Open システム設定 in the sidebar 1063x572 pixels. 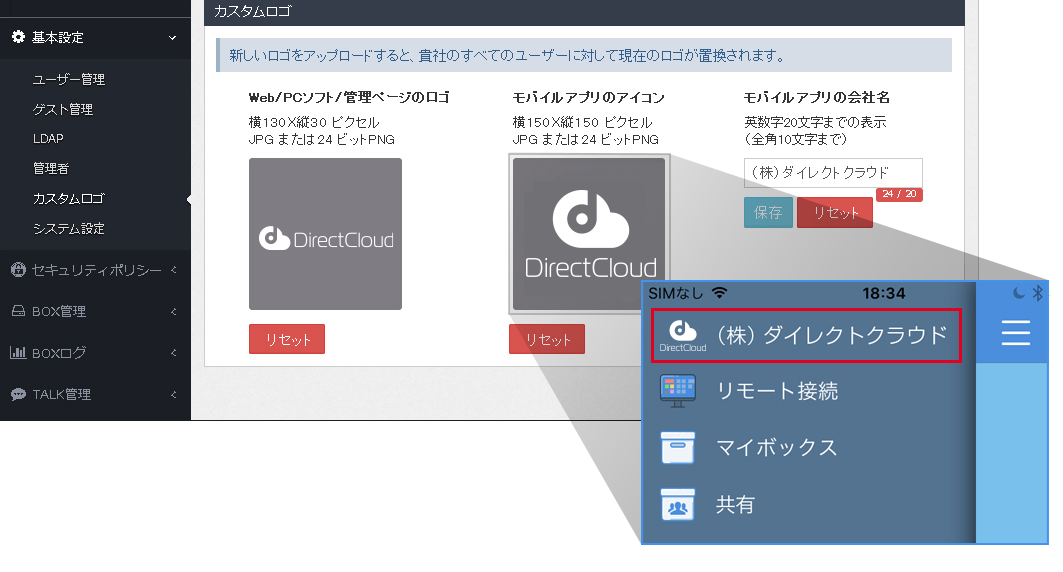coord(68,228)
